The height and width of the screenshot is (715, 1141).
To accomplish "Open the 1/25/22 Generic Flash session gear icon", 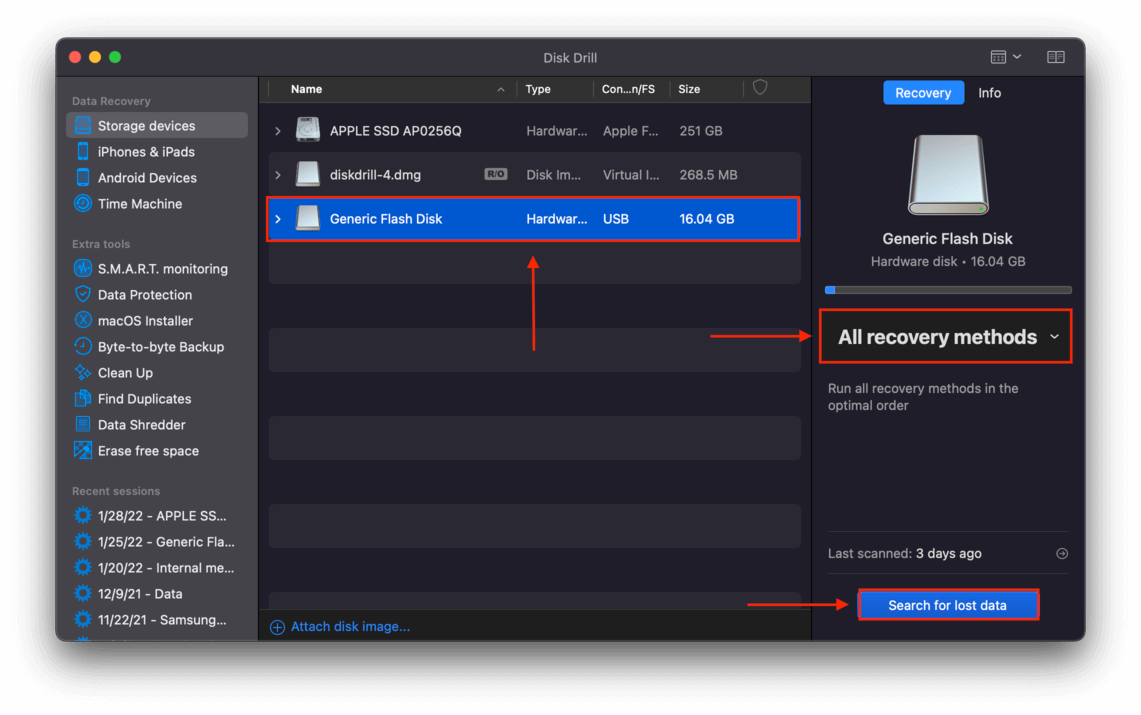I will coord(83,542).
